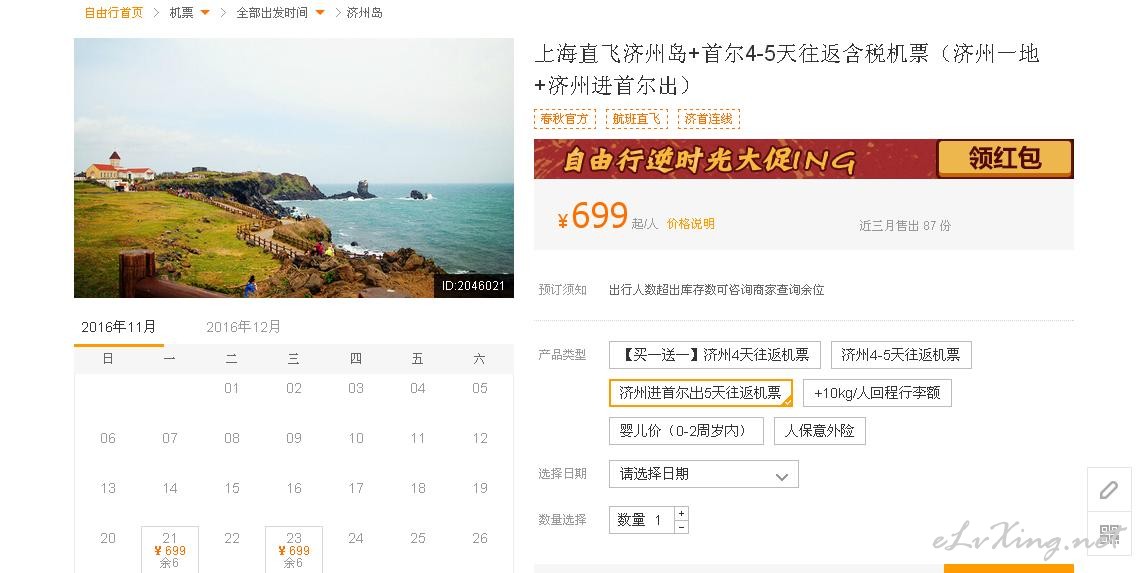The width and height of the screenshot is (1137, 573).
Task: Decrease quantity with the minus stepper
Action: click(x=681, y=527)
